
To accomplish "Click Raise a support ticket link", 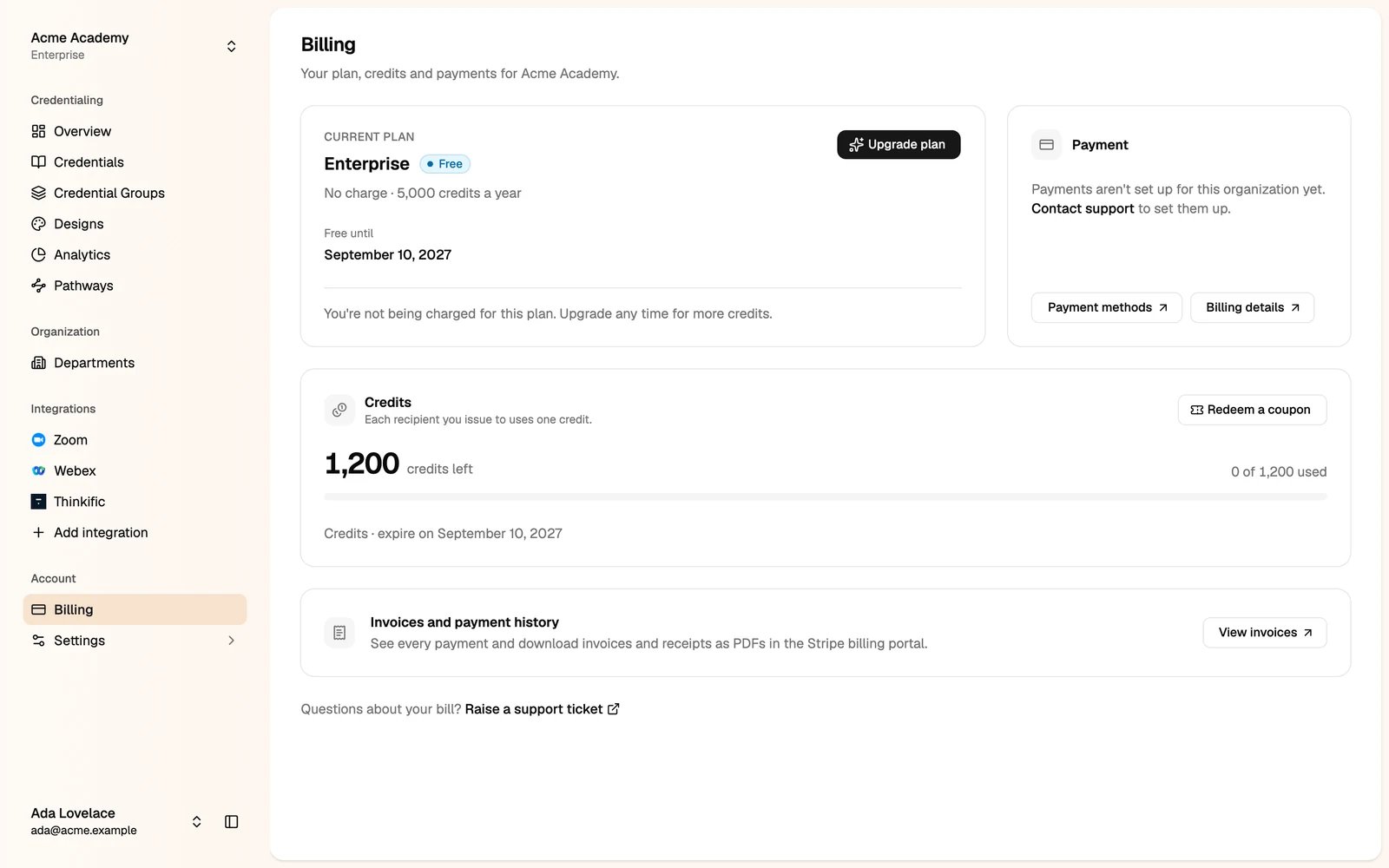I will coord(542,709).
